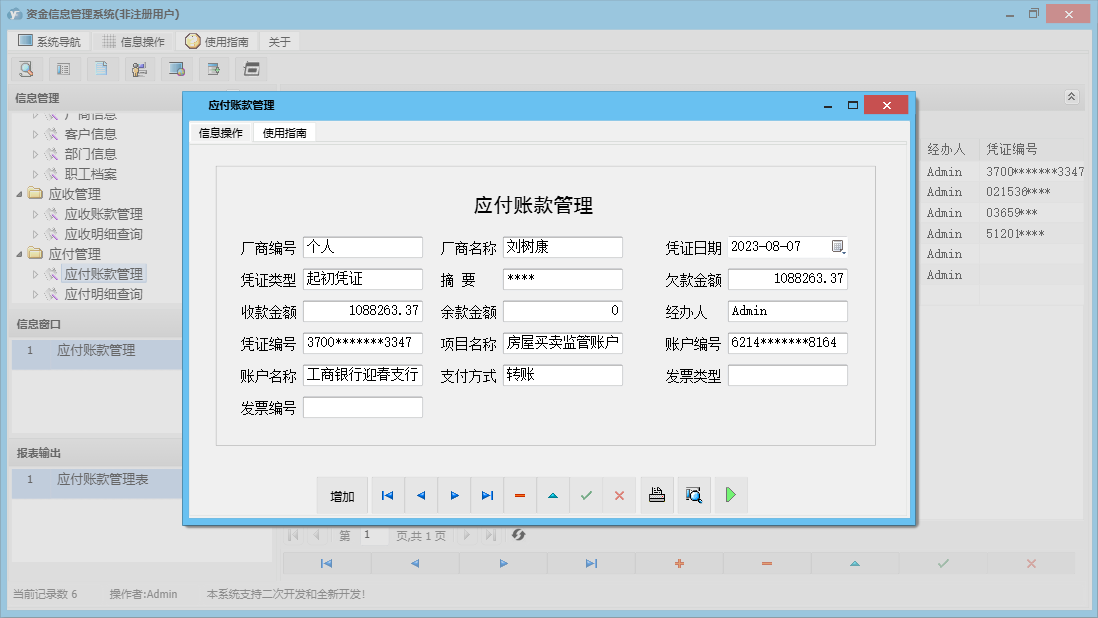Click the red delete record icon

tap(520, 495)
